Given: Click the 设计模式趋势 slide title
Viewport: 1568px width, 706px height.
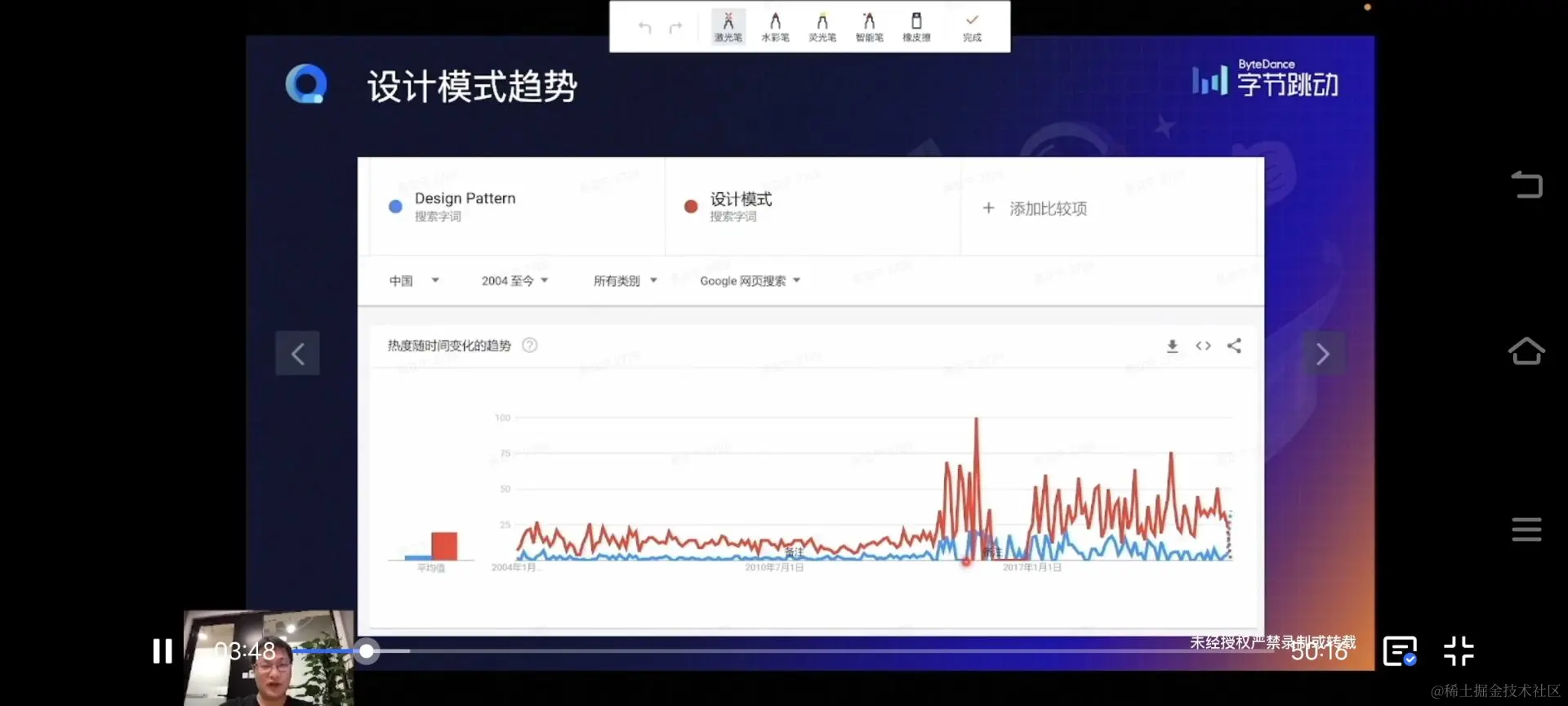Looking at the screenshot, I should coord(472,86).
